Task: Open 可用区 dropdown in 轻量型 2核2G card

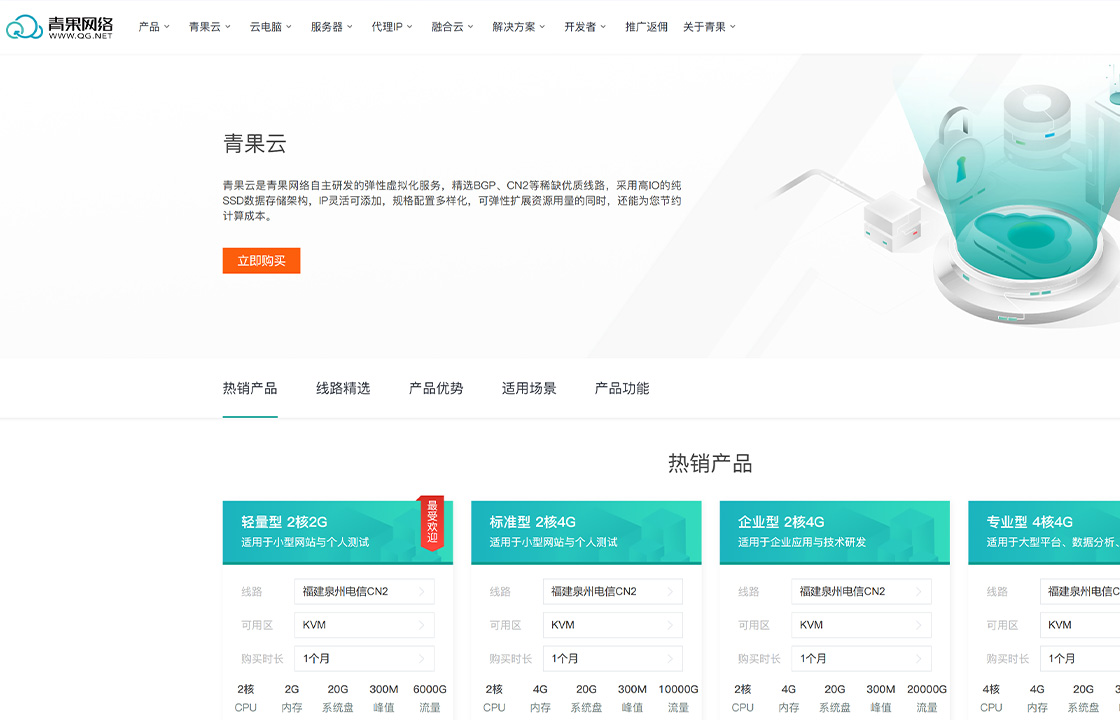Action: (x=364, y=625)
